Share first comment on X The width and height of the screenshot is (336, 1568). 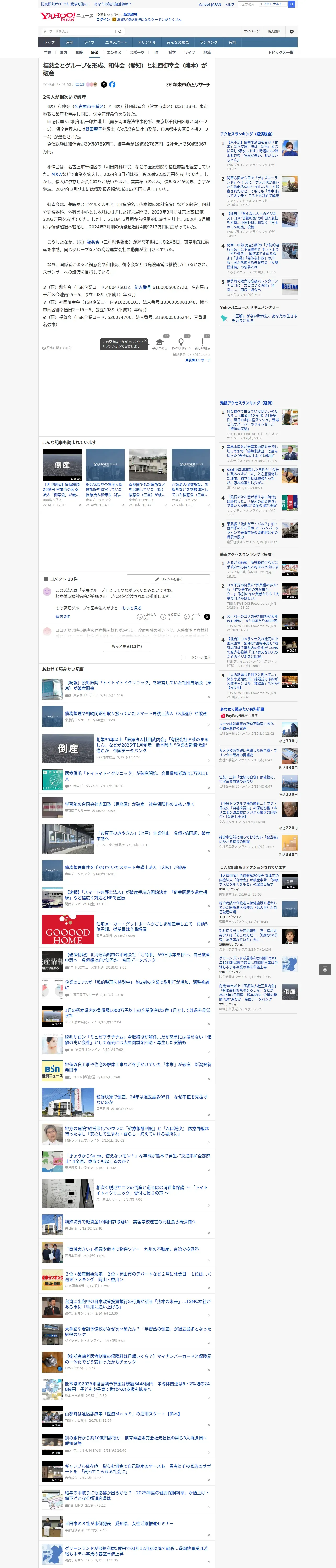pos(207,616)
